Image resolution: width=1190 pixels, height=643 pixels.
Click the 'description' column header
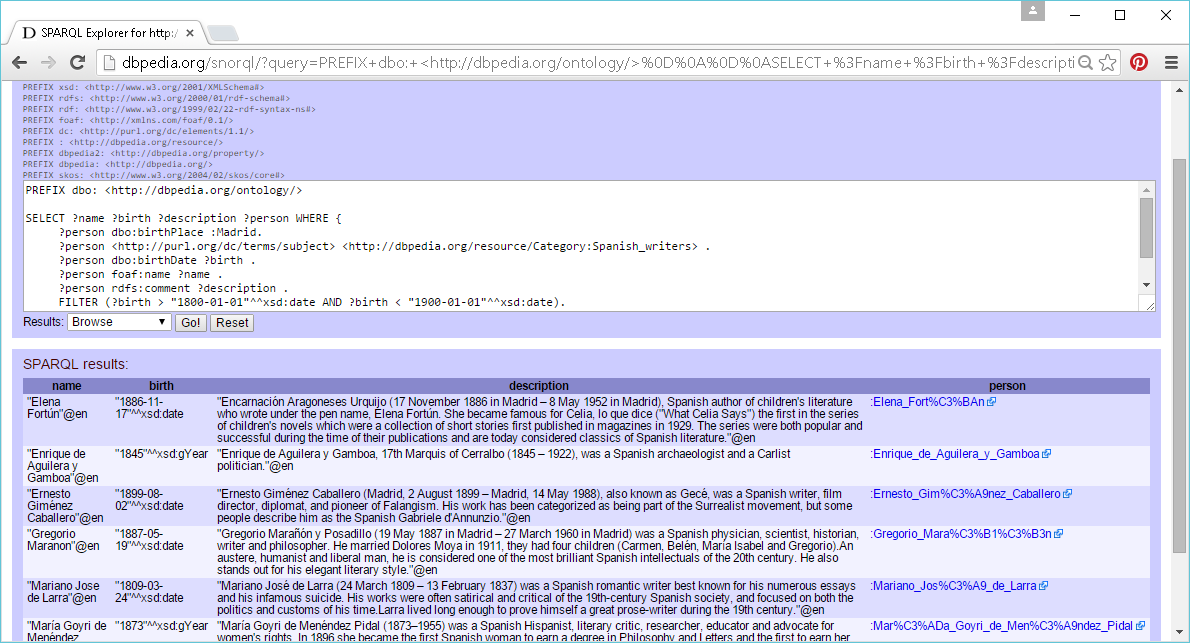point(539,386)
